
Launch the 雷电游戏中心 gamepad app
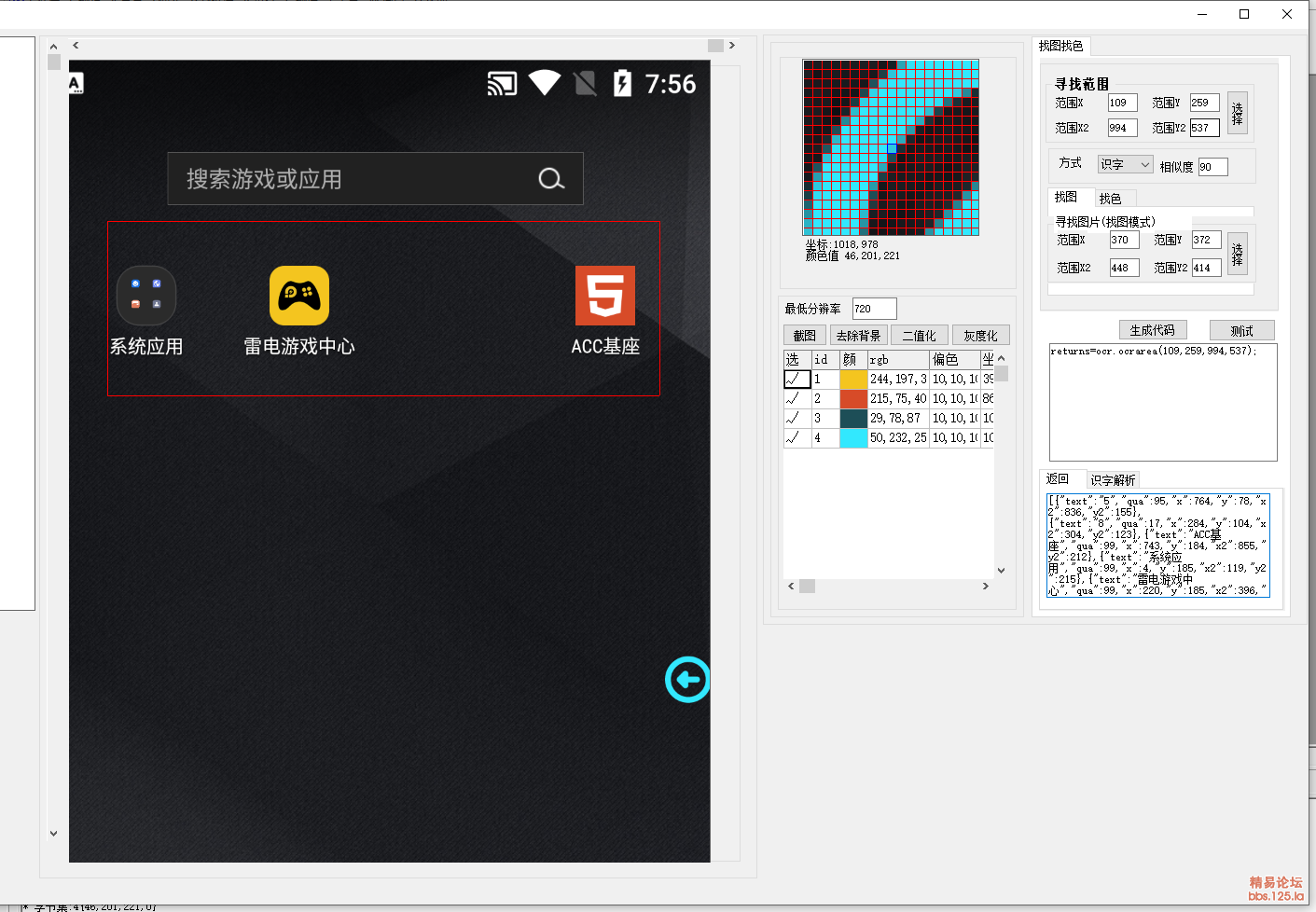pyautogui.click(x=299, y=296)
